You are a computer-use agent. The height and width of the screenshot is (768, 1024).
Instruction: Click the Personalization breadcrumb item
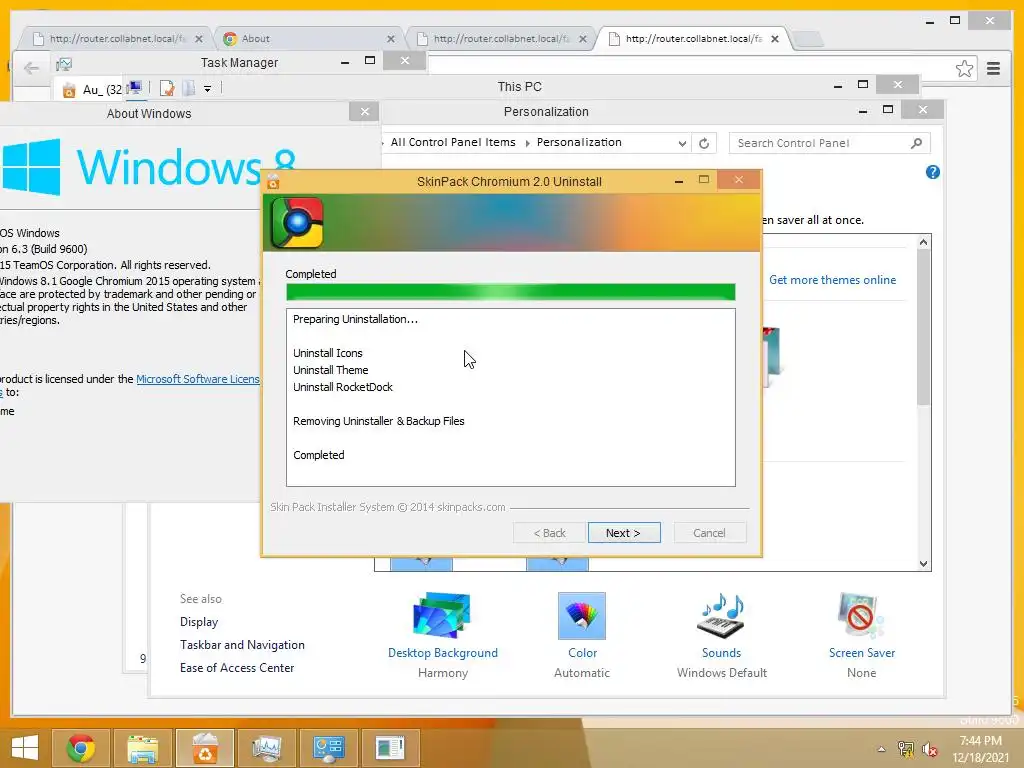pos(579,142)
